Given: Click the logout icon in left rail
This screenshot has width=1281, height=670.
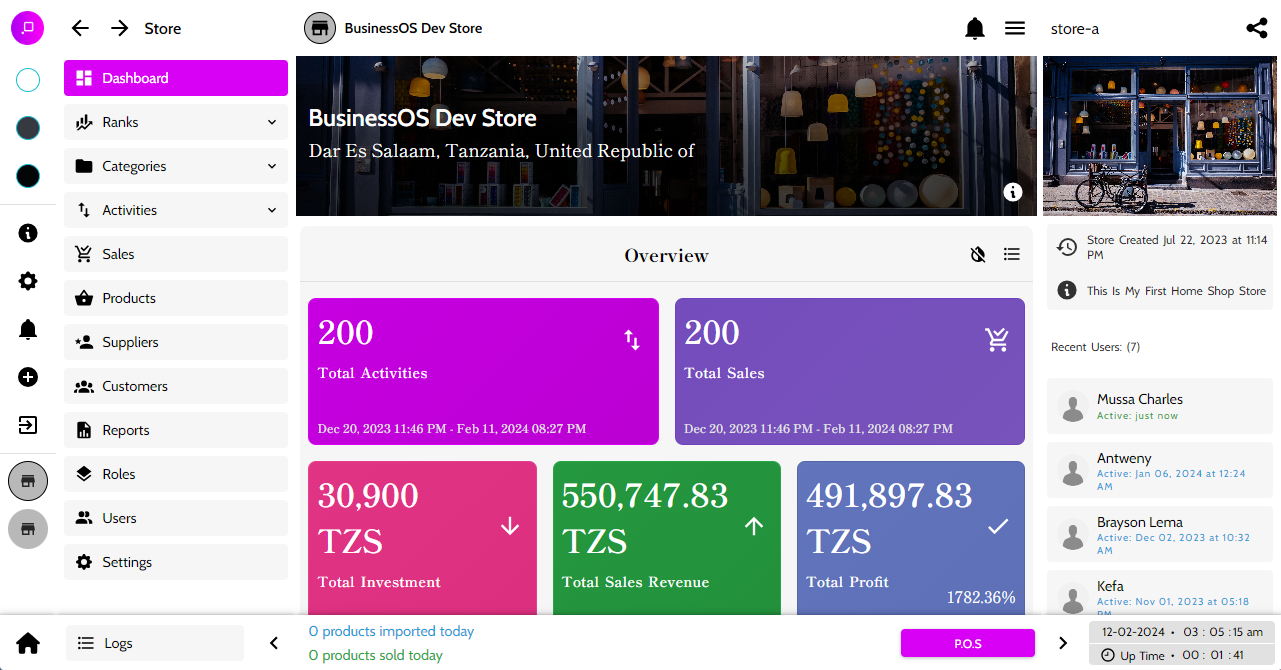Looking at the screenshot, I should 28,425.
